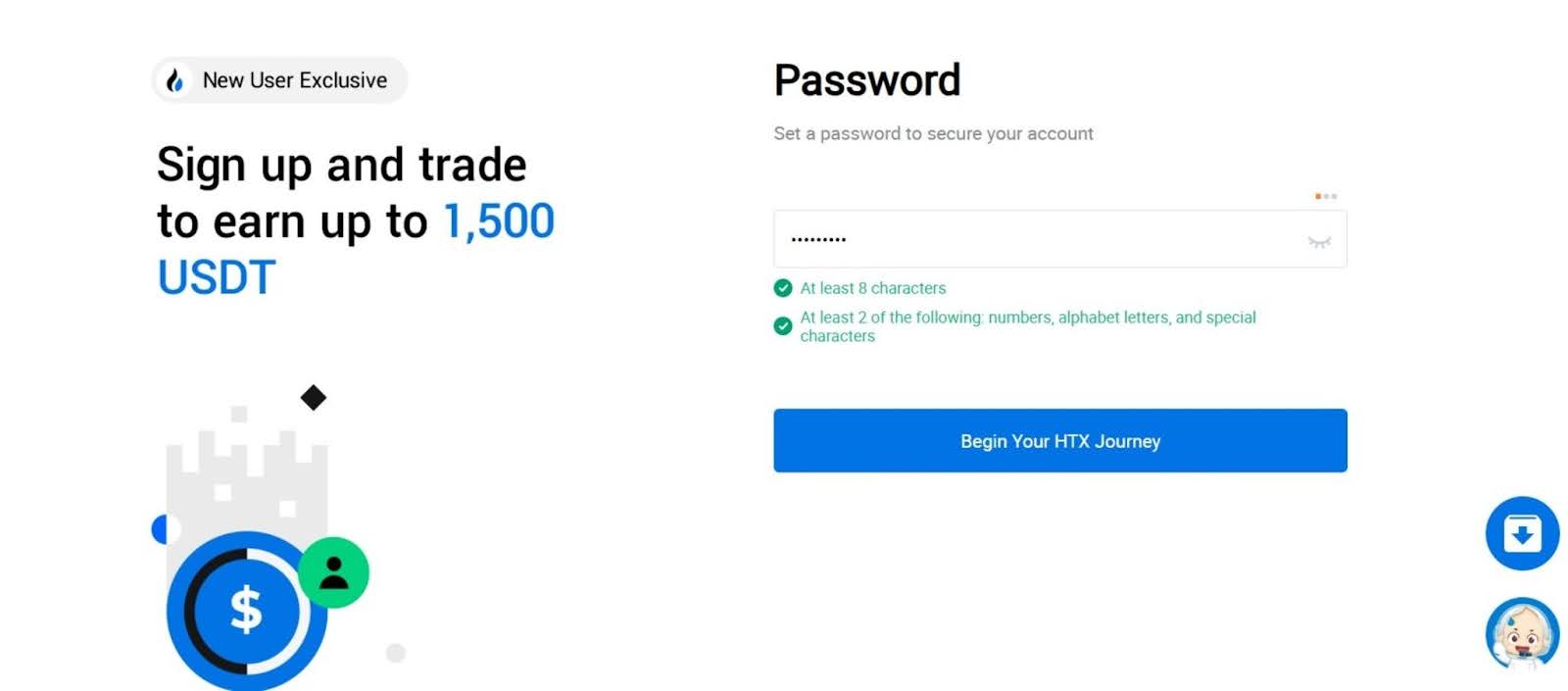This screenshot has height=691, width=1568.
Task: Click the 'Password' heading
Action: pyautogui.click(x=867, y=80)
